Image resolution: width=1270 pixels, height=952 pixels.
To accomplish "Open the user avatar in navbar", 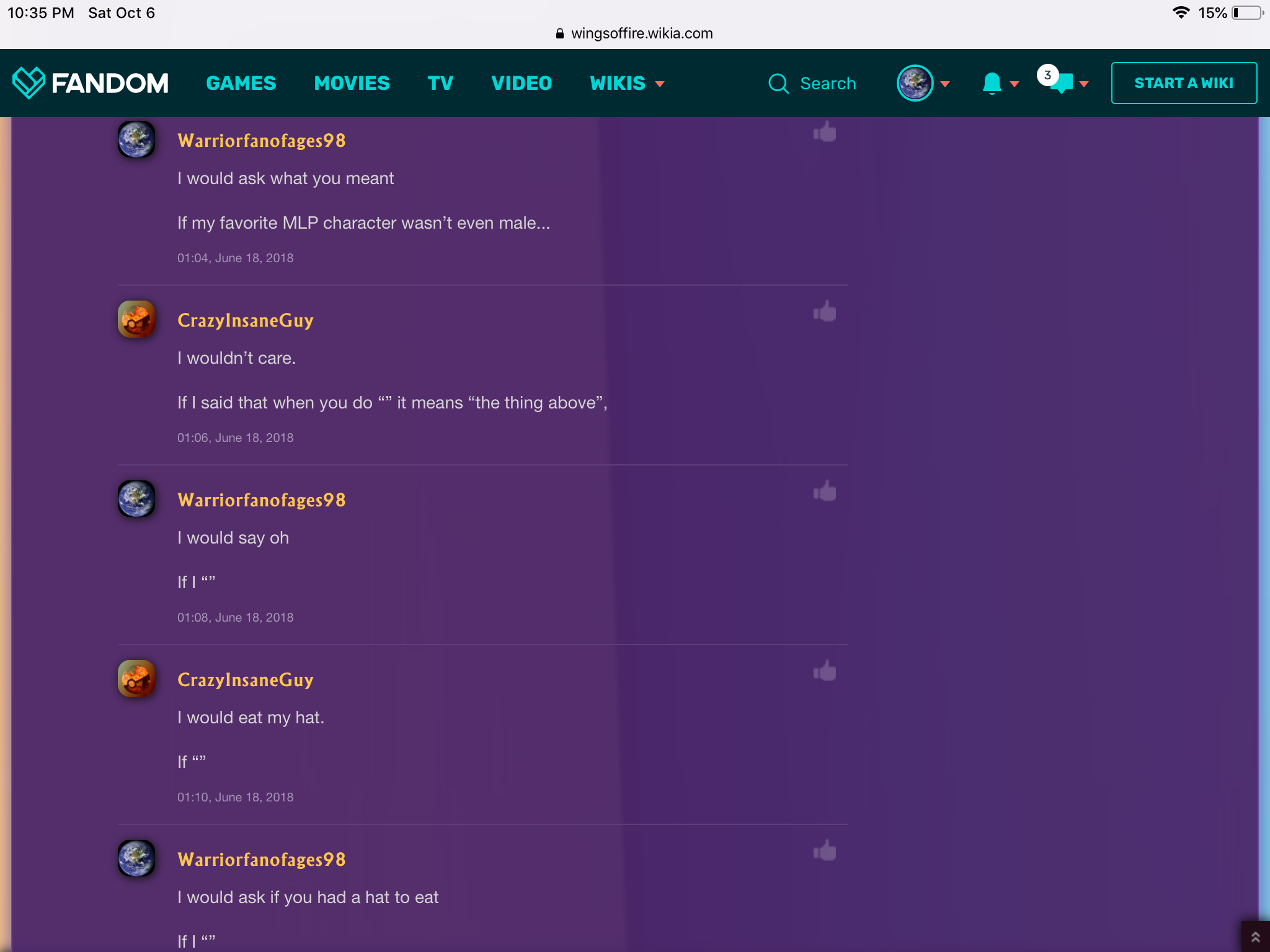I will 915,83.
